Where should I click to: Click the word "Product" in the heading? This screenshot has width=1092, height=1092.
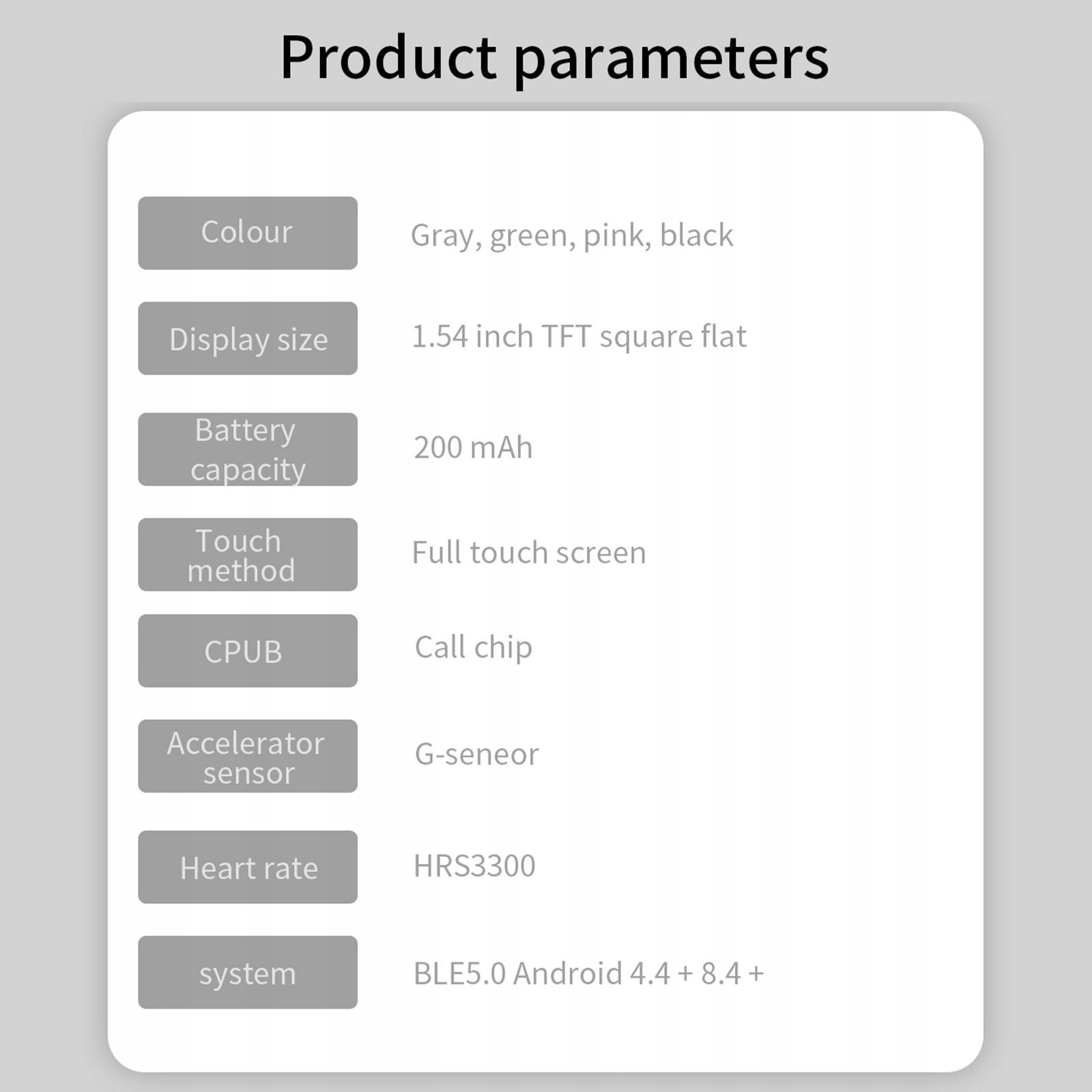388,57
